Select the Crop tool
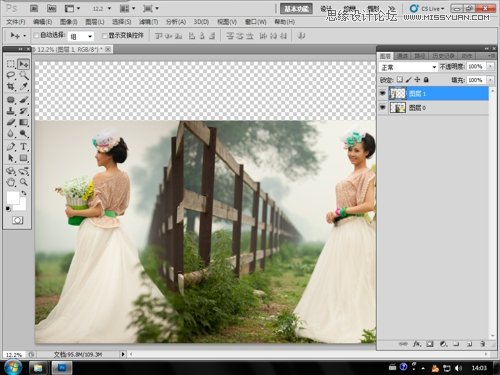This screenshot has width=500, height=375. pos(11,87)
